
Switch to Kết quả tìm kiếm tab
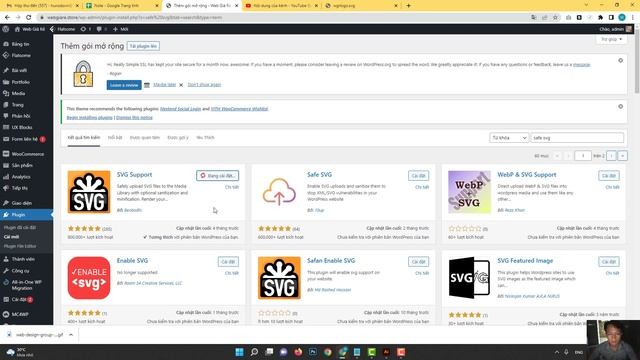click(x=84, y=138)
